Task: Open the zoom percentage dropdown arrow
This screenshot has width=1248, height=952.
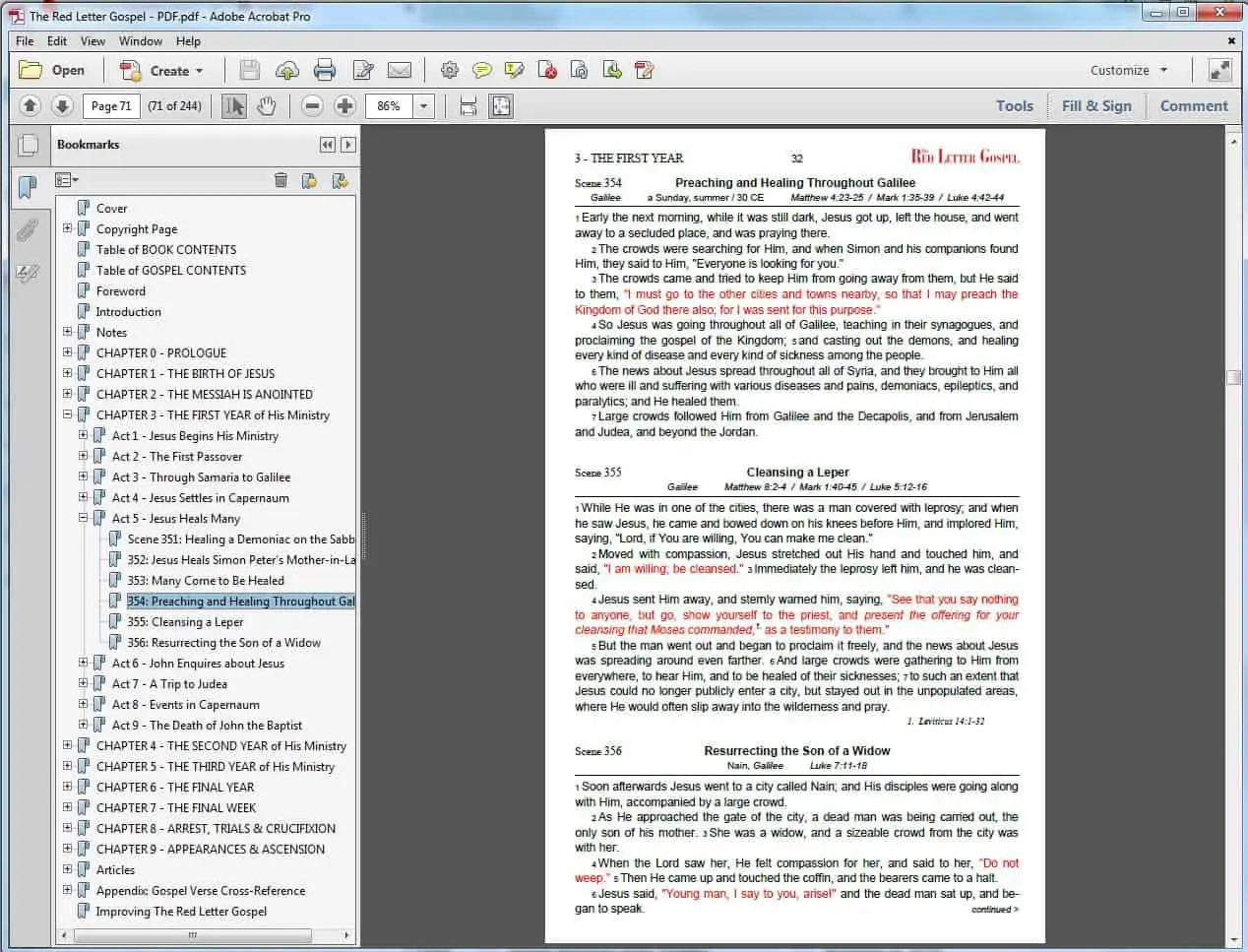Action: tap(423, 105)
